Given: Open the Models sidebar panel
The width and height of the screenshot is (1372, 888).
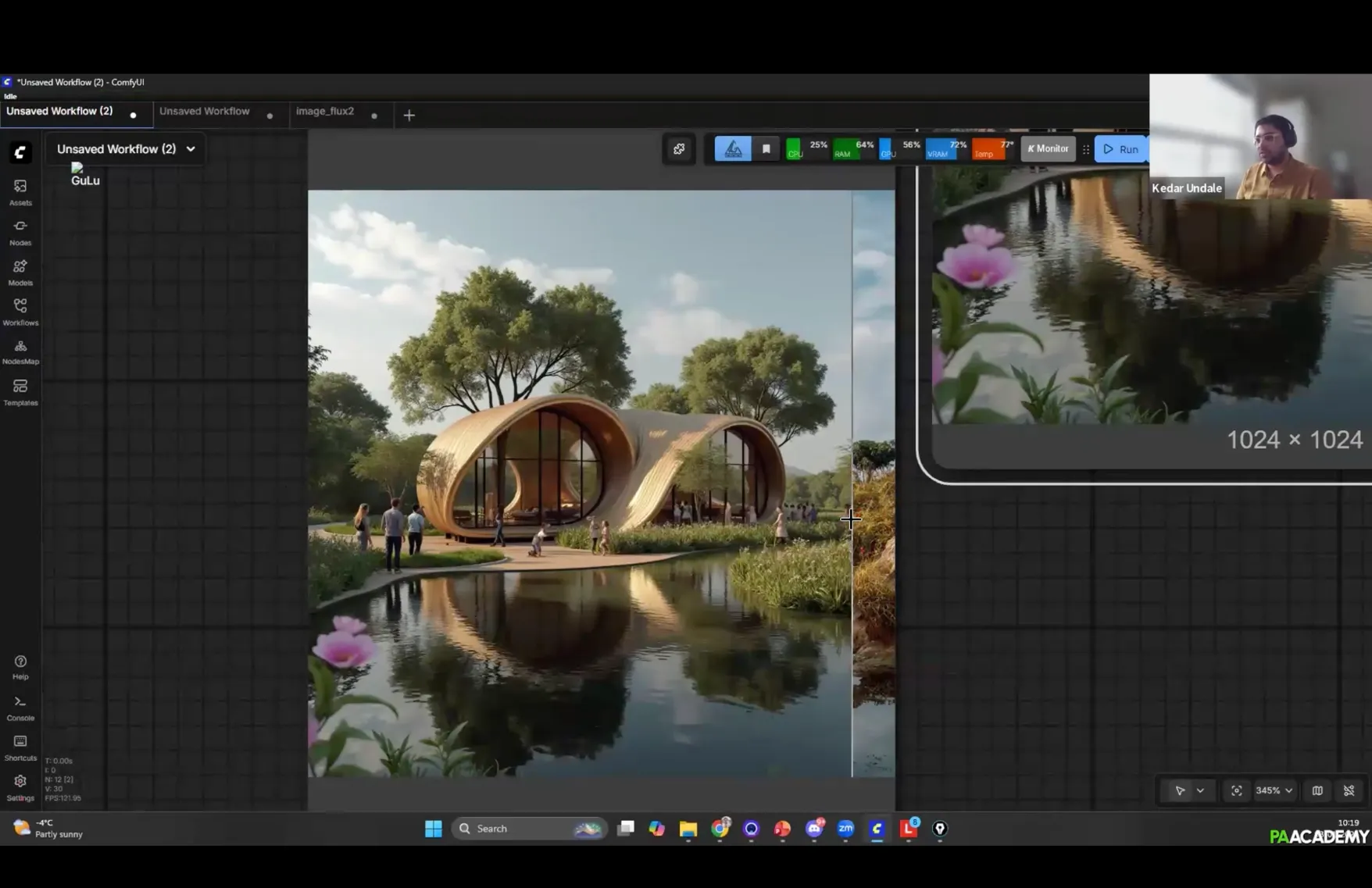Looking at the screenshot, I should pos(20,272).
